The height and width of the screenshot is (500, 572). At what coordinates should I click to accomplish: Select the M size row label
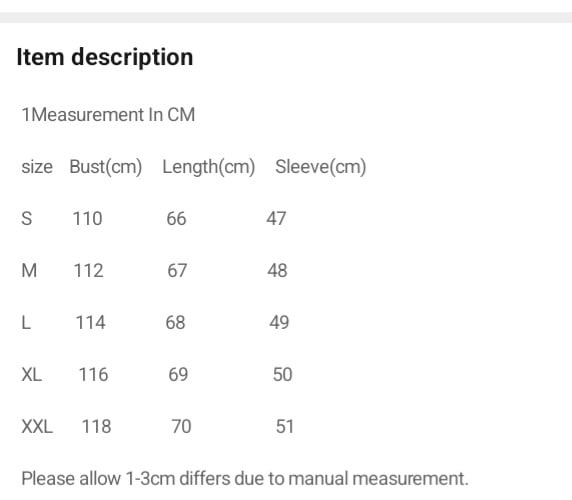coord(29,271)
